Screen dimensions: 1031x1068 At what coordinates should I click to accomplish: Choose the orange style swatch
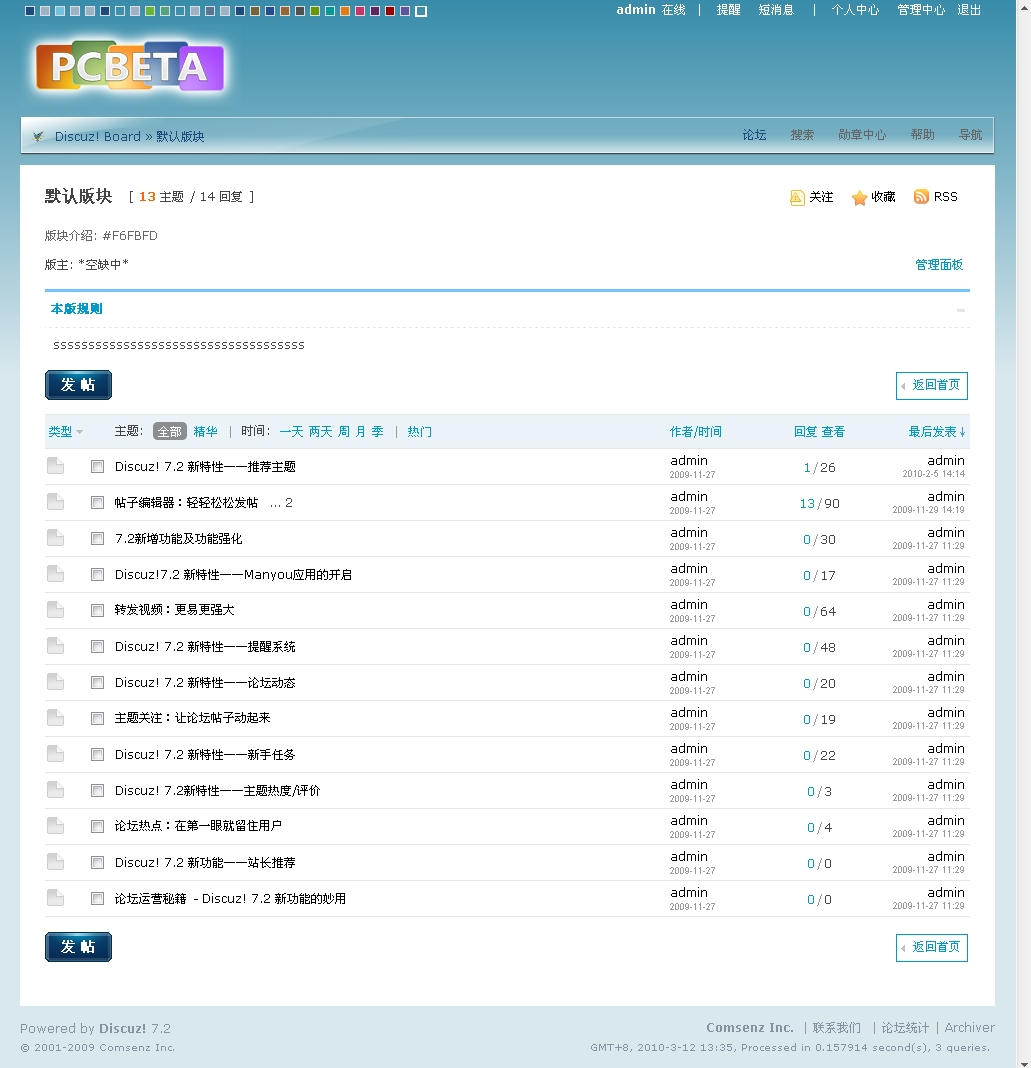coord(345,11)
